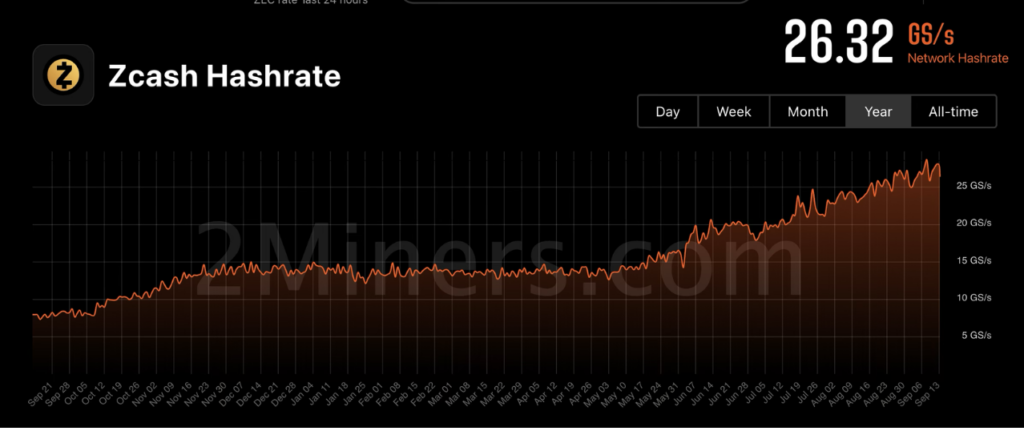Viewport: 1024px width, 431px height.
Task: Click the 20 GS/s axis label
Action: [x=973, y=223]
